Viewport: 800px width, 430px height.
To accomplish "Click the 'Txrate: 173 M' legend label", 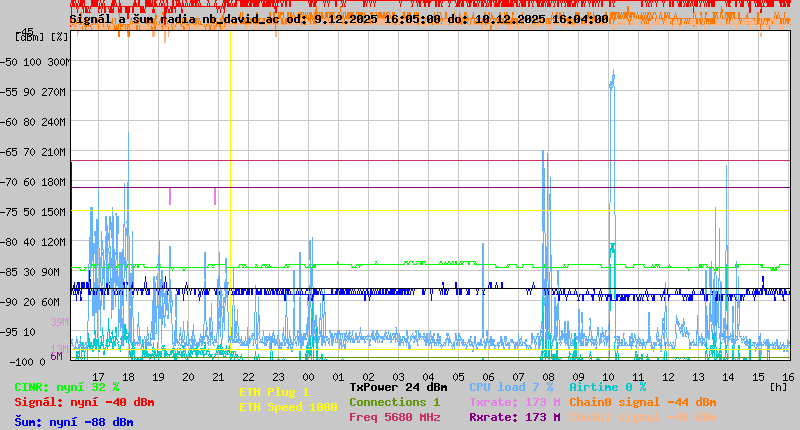I will [x=515, y=402].
